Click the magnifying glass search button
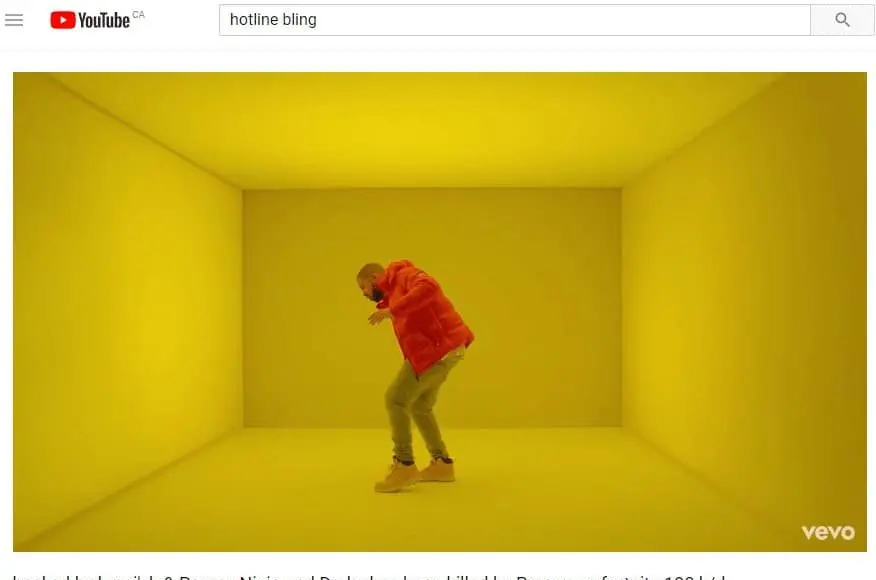Image resolution: width=876 pixels, height=580 pixels. coord(842,20)
